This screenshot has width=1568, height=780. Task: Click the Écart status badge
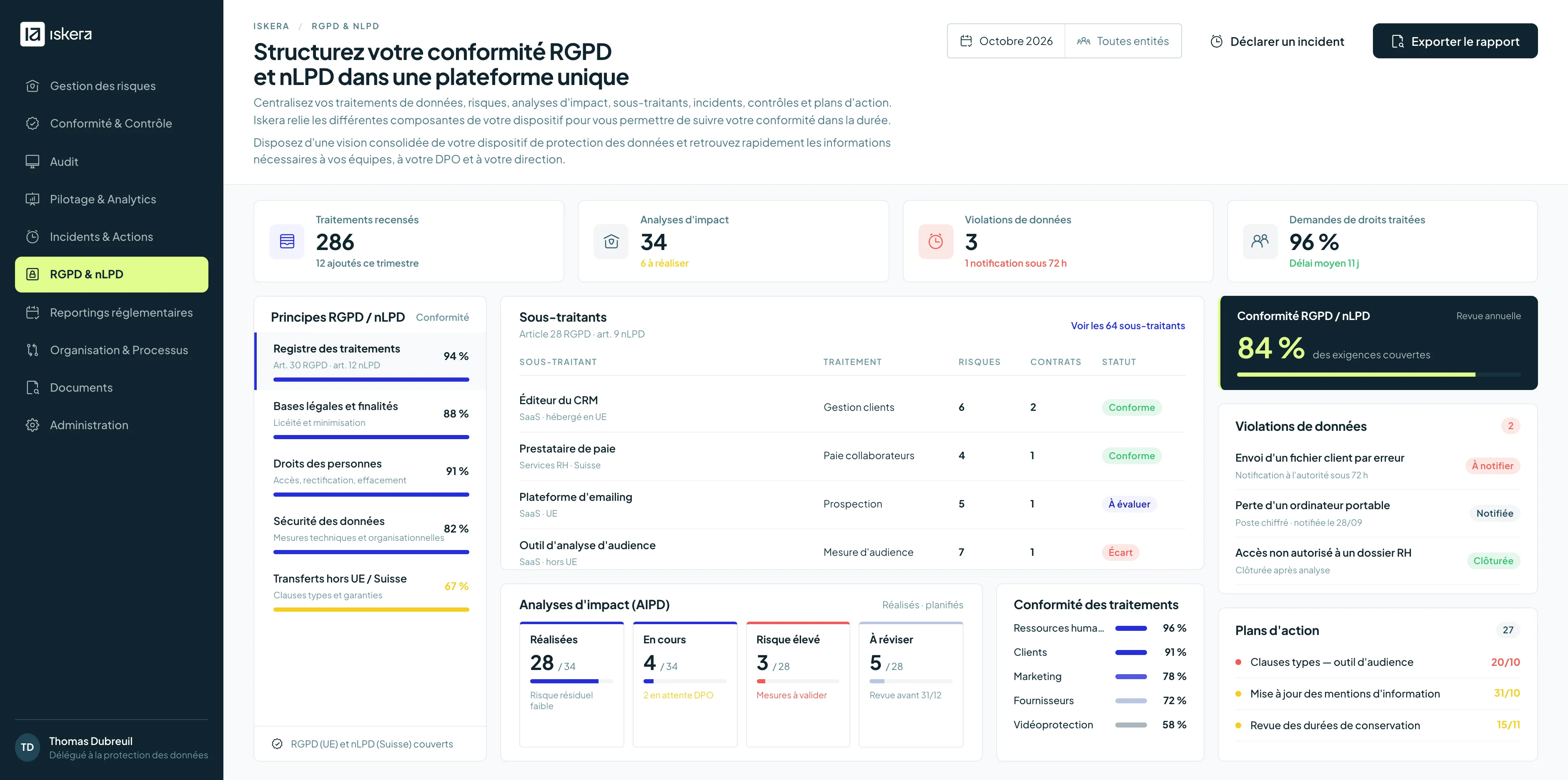click(1120, 552)
